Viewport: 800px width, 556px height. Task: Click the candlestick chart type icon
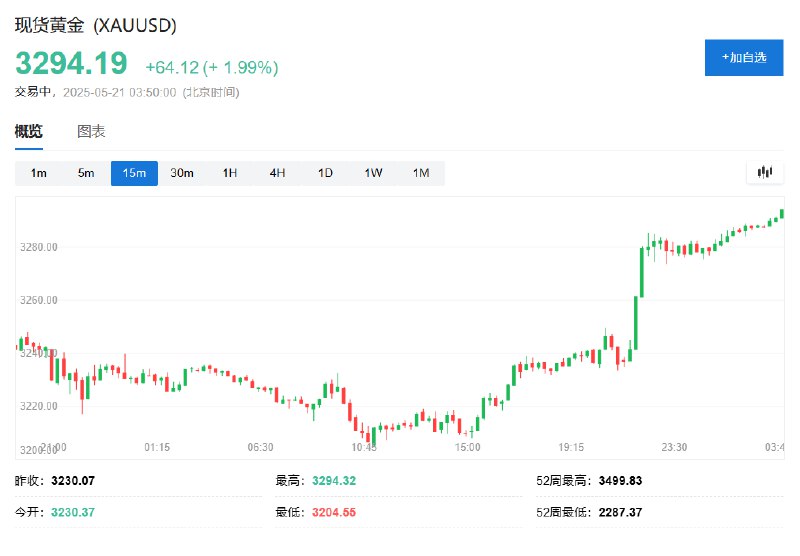[764, 172]
